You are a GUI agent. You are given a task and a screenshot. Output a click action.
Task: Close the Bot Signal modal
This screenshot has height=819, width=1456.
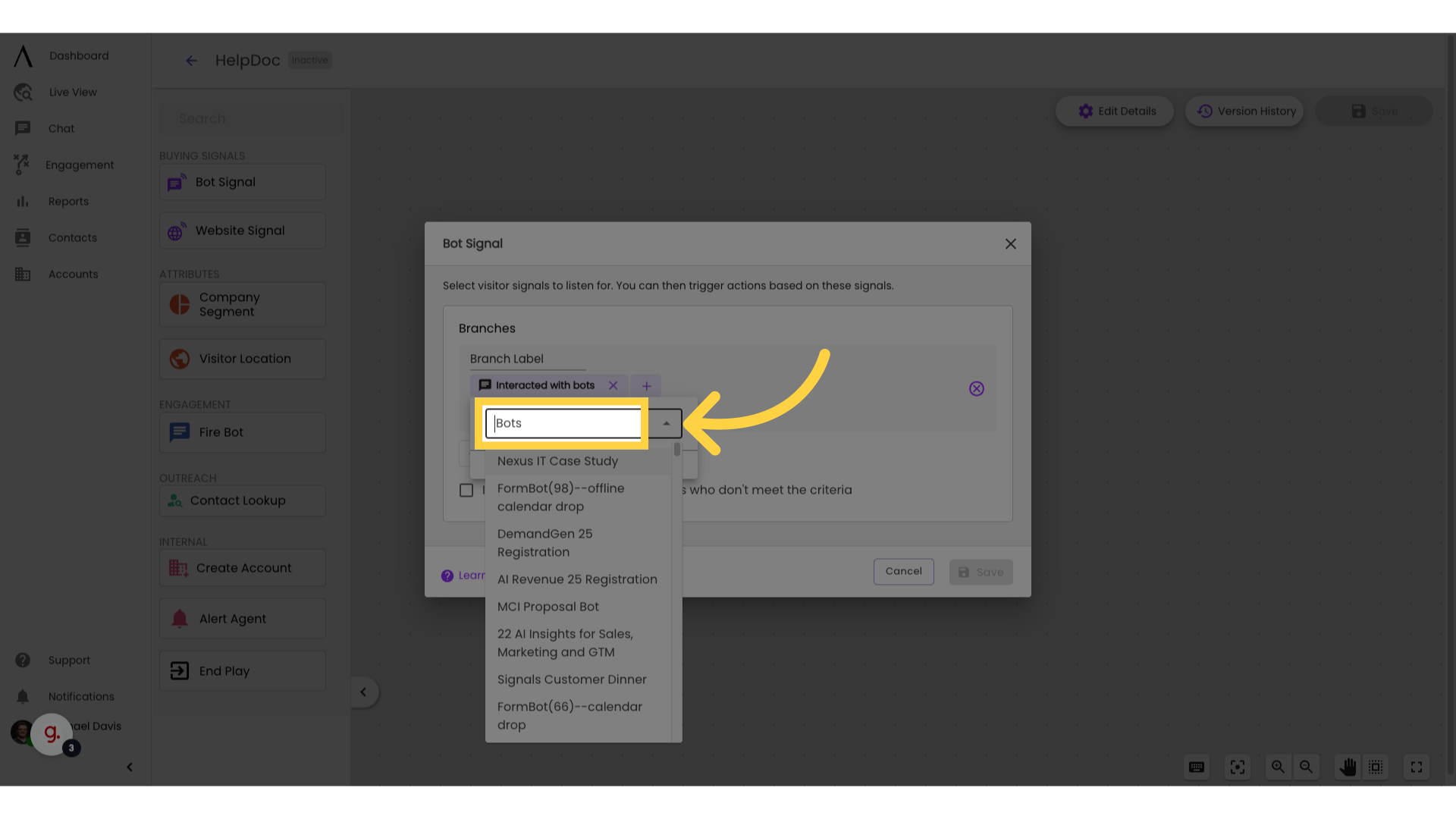(1011, 244)
